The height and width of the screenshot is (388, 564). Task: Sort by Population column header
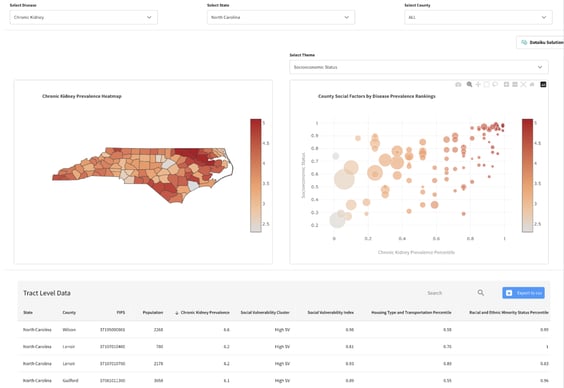pyautogui.click(x=153, y=312)
